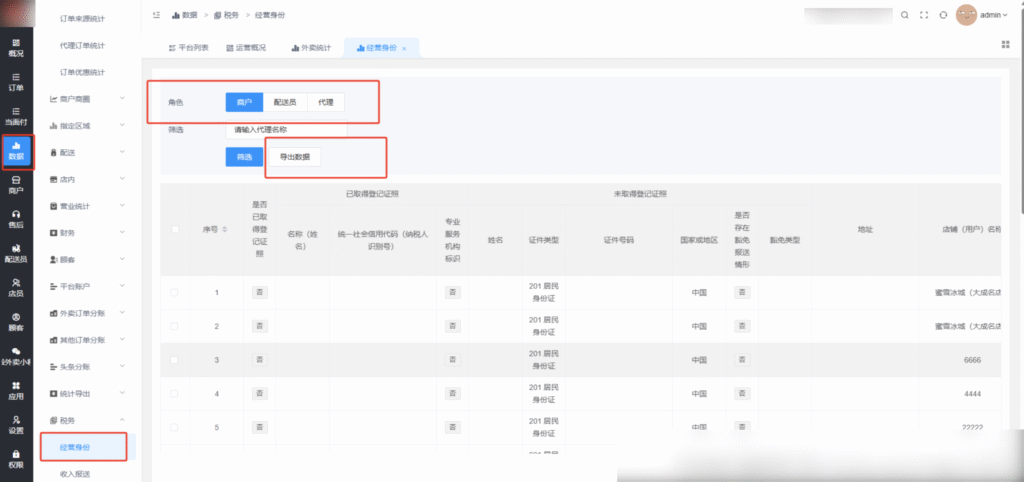Open the 外卖小程序 chat-bubble sidebar icon
1024x482 pixels.
point(16,356)
